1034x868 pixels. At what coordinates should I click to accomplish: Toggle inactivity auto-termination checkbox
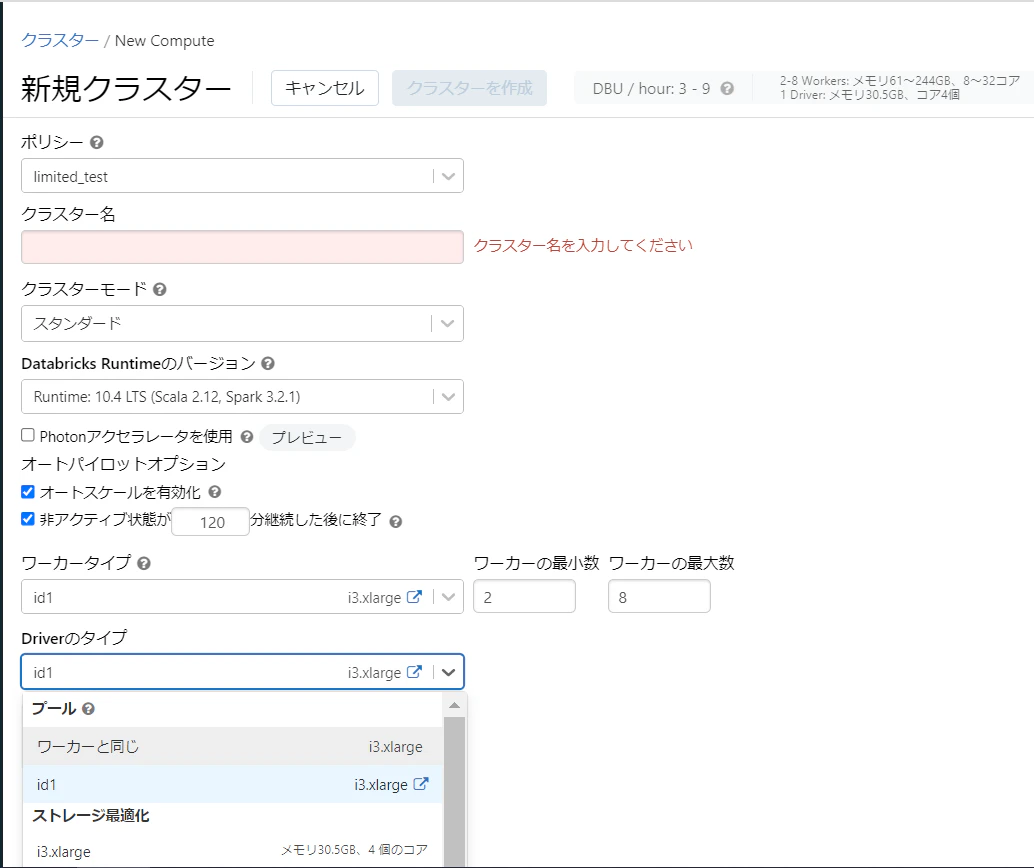coord(28,518)
